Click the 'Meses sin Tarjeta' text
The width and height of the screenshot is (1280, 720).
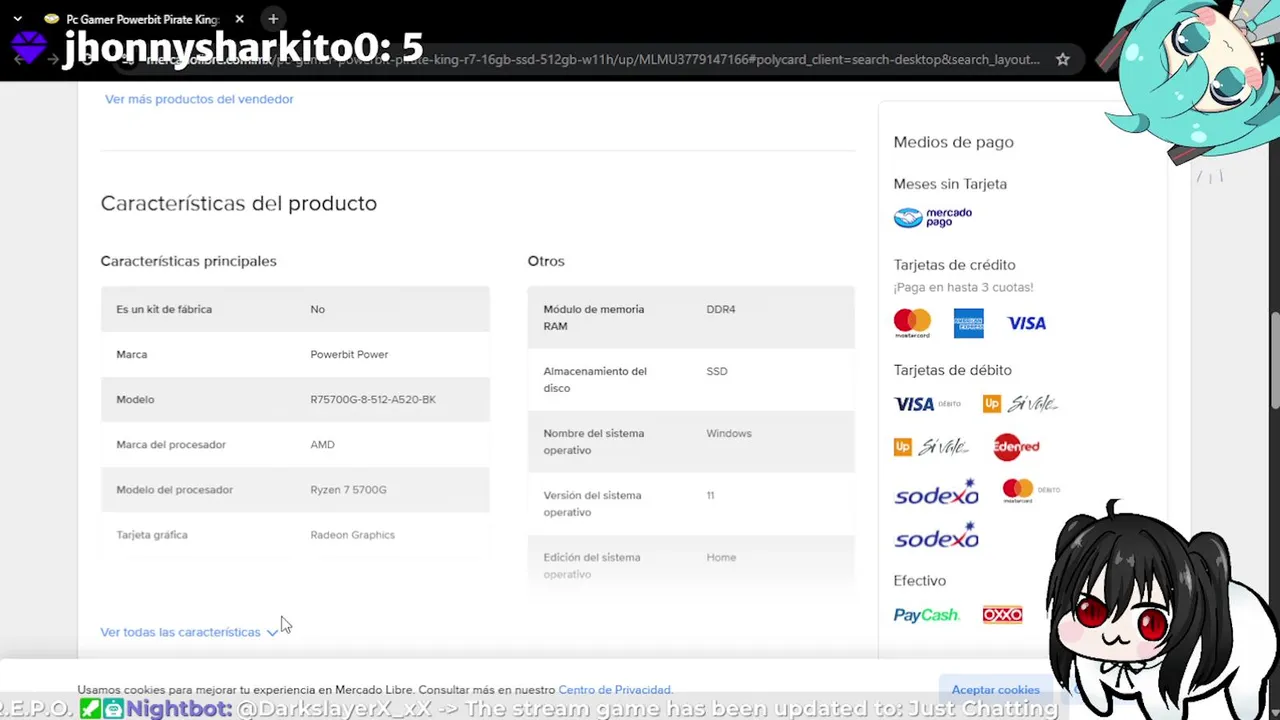(x=950, y=184)
